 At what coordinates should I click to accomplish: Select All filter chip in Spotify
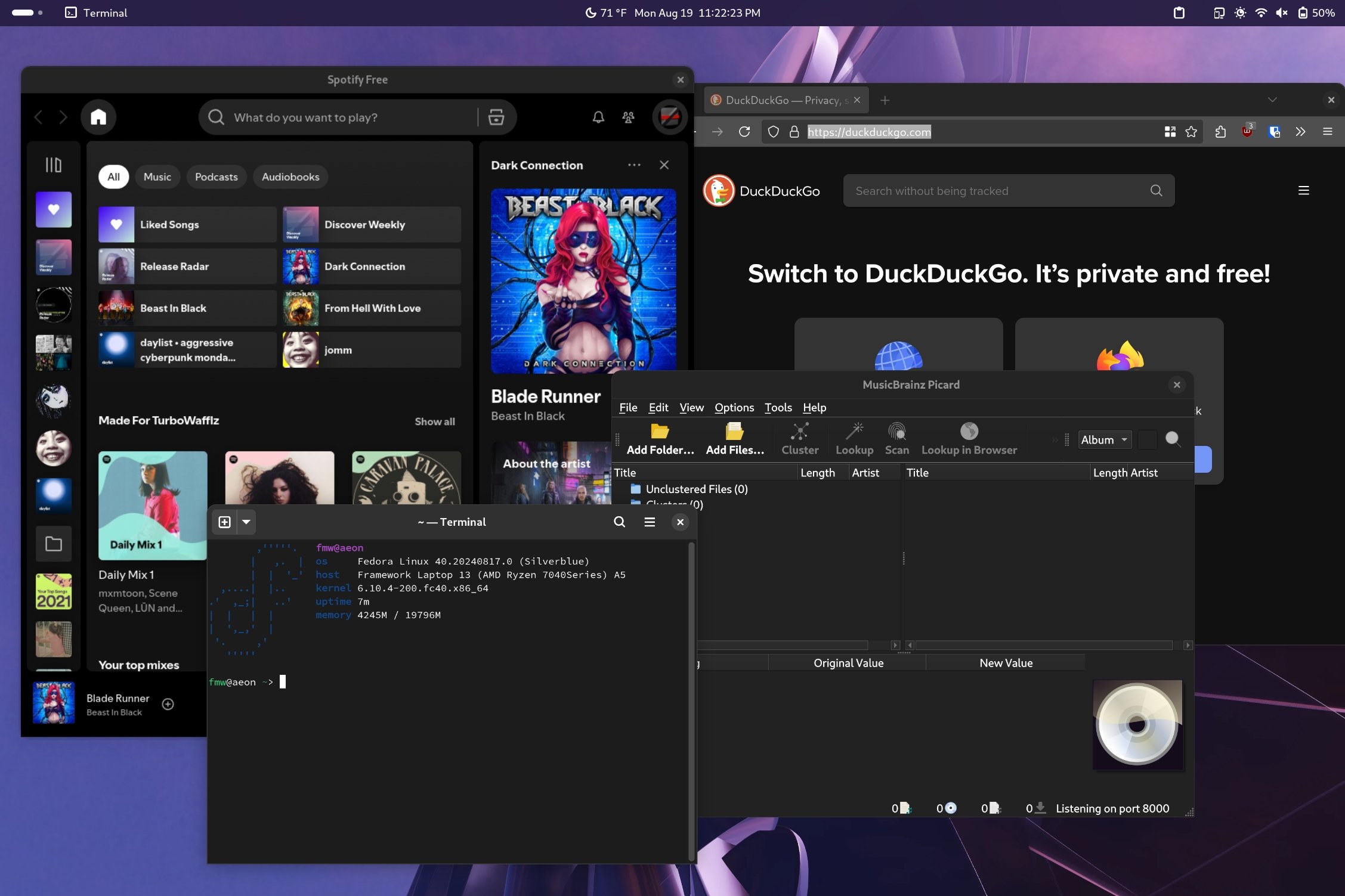tap(113, 177)
